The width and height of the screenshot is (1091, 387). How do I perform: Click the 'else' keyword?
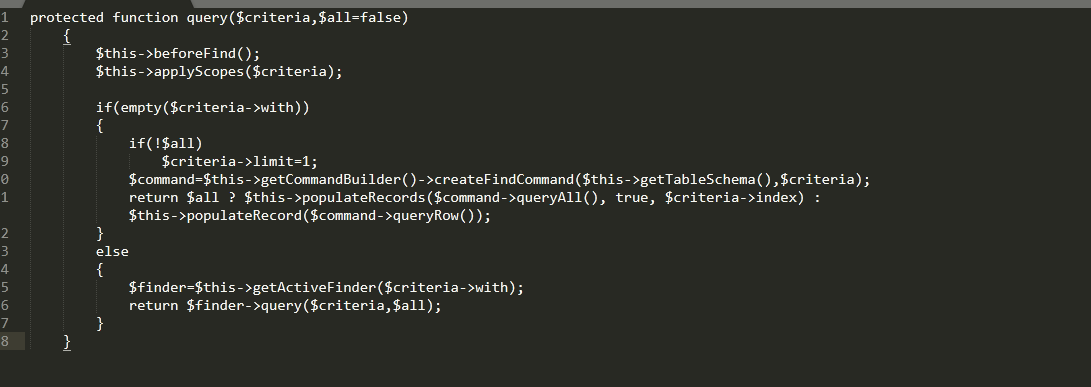click(112, 251)
